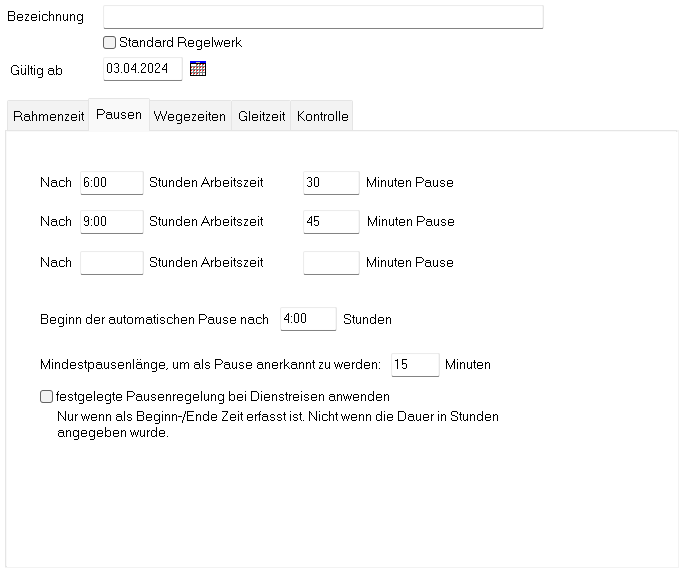Click the Mindestpausenlänge field showing 15
The width and height of the screenshot is (685, 570).
(414, 365)
